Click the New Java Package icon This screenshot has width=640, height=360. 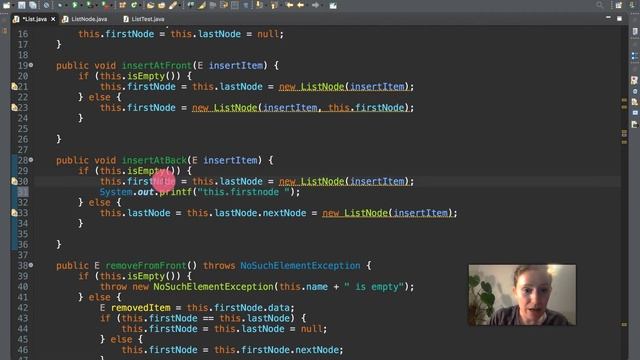122,5
